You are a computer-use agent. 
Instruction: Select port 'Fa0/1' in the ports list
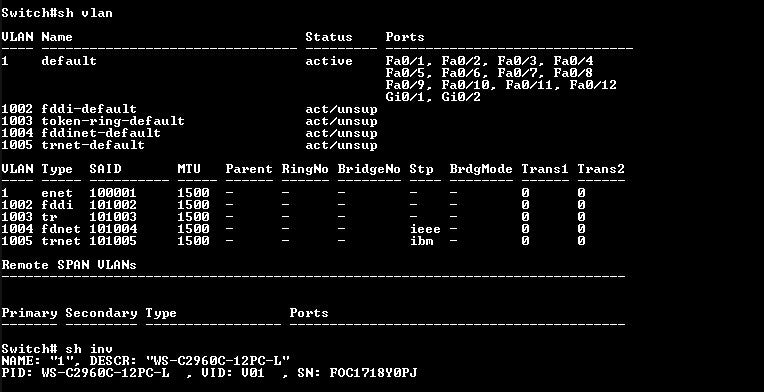coord(409,61)
